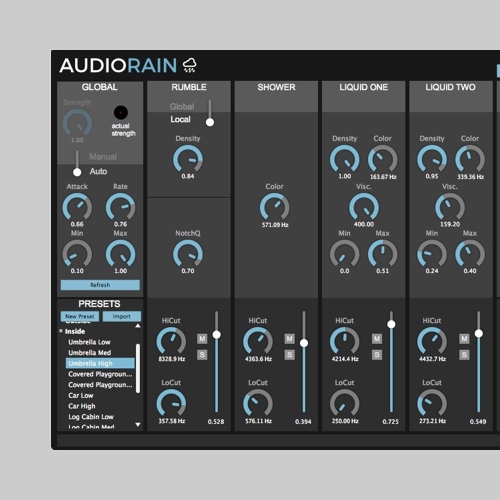This screenshot has height=500, width=500.
Task: Click the rain cloud logo icon
Action: point(190,65)
